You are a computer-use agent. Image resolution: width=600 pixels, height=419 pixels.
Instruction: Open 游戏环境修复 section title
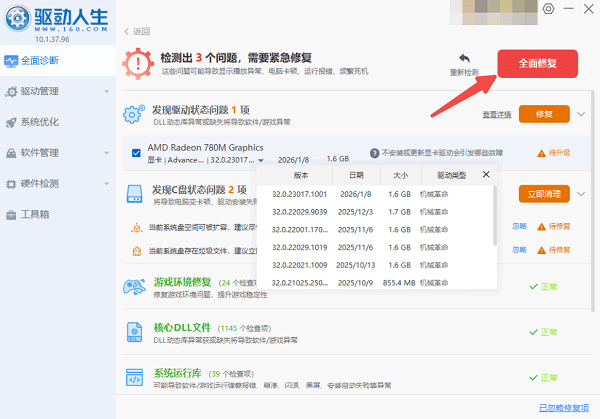183,282
